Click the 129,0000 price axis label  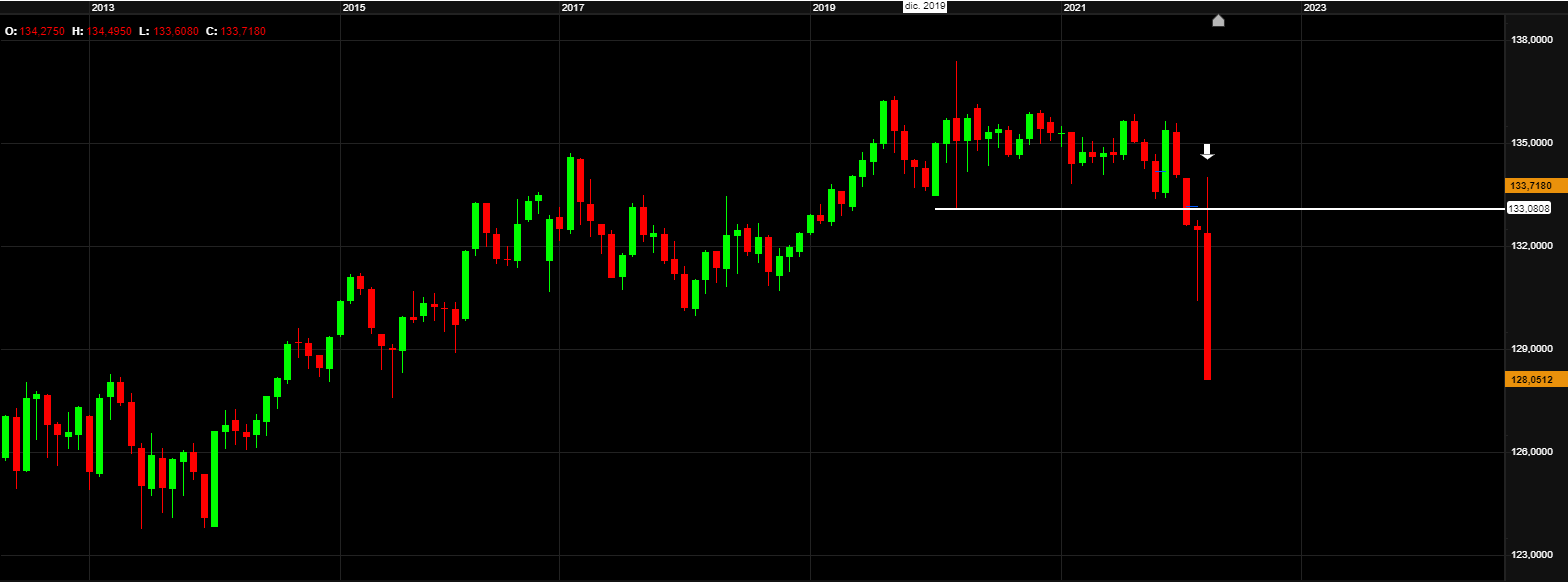pyautogui.click(x=1533, y=350)
